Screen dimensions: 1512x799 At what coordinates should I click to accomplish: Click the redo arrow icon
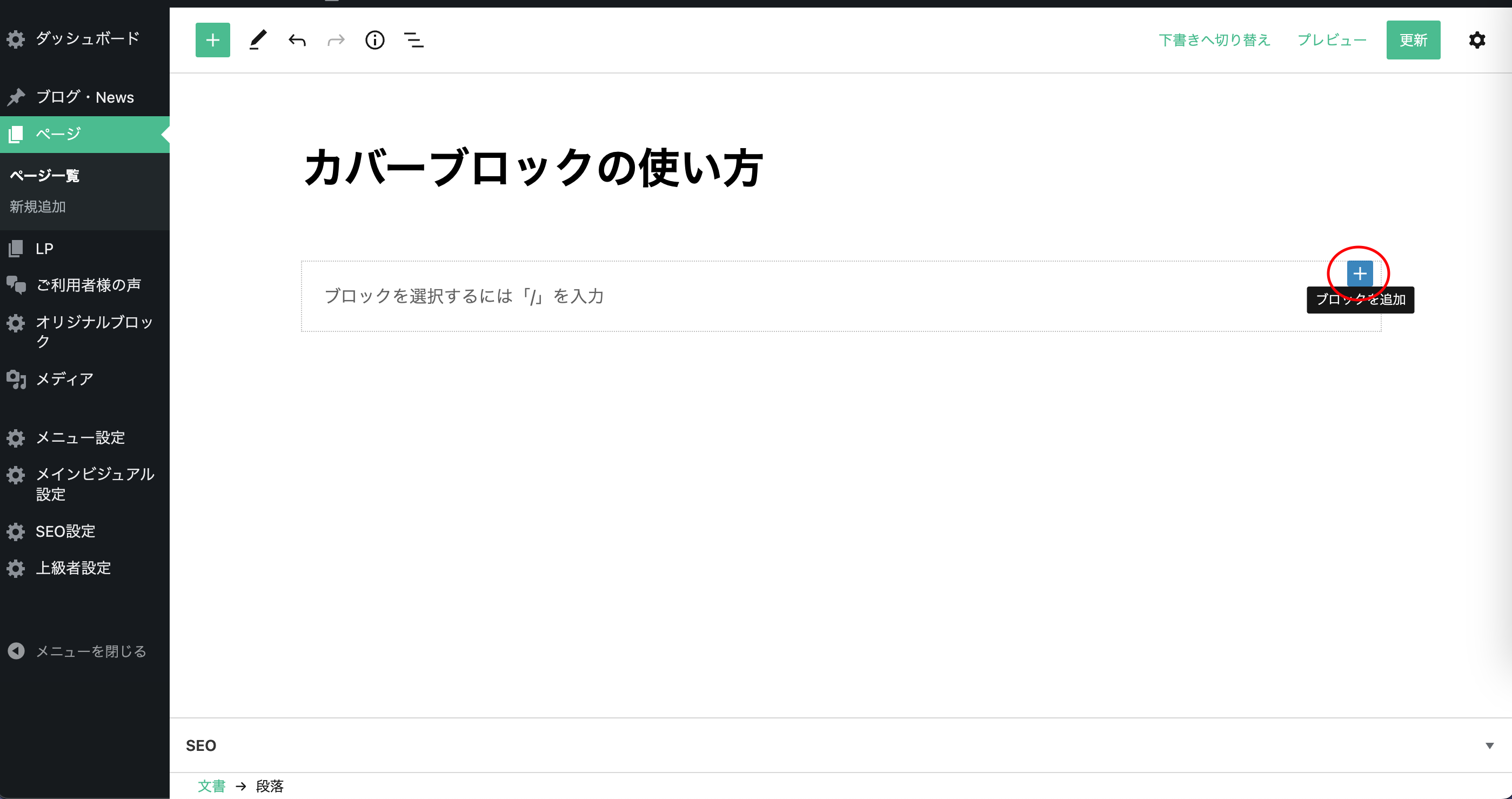click(x=336, y=40)
